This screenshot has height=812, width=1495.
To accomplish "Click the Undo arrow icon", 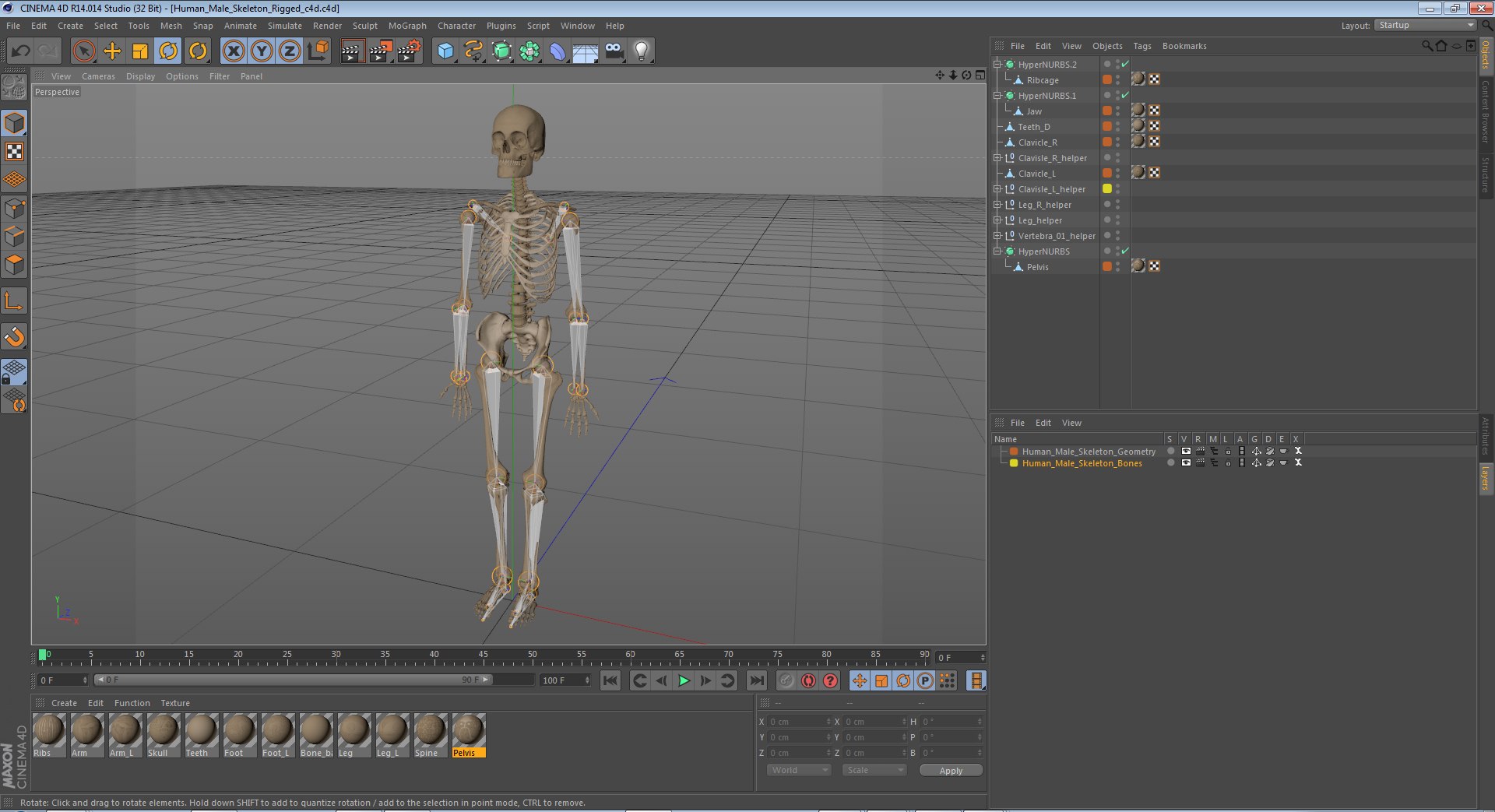I will click(x=21, y=51).
